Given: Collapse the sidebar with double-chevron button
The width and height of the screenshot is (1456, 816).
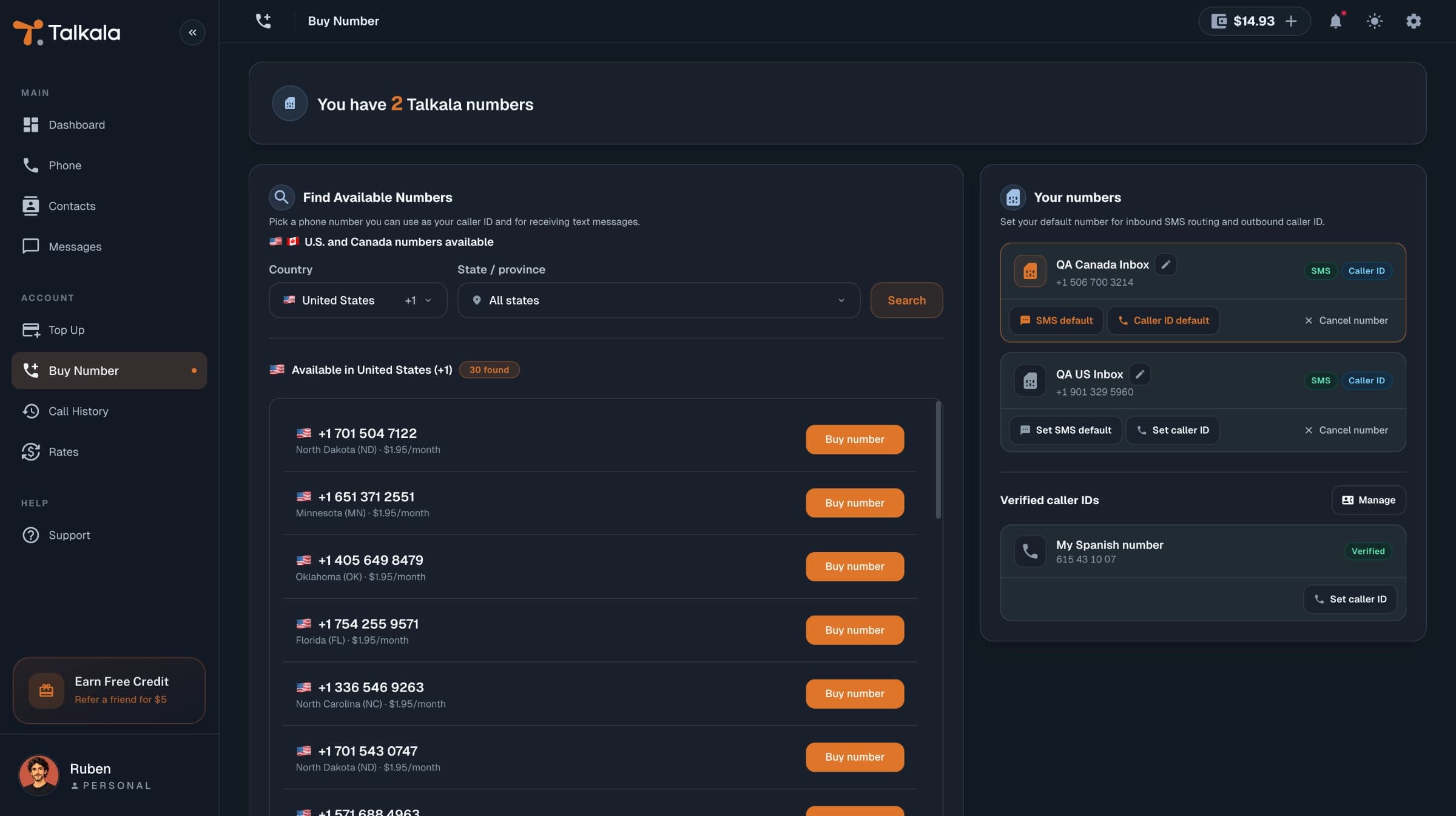Looking at the screenshot, I should point(192,32).
